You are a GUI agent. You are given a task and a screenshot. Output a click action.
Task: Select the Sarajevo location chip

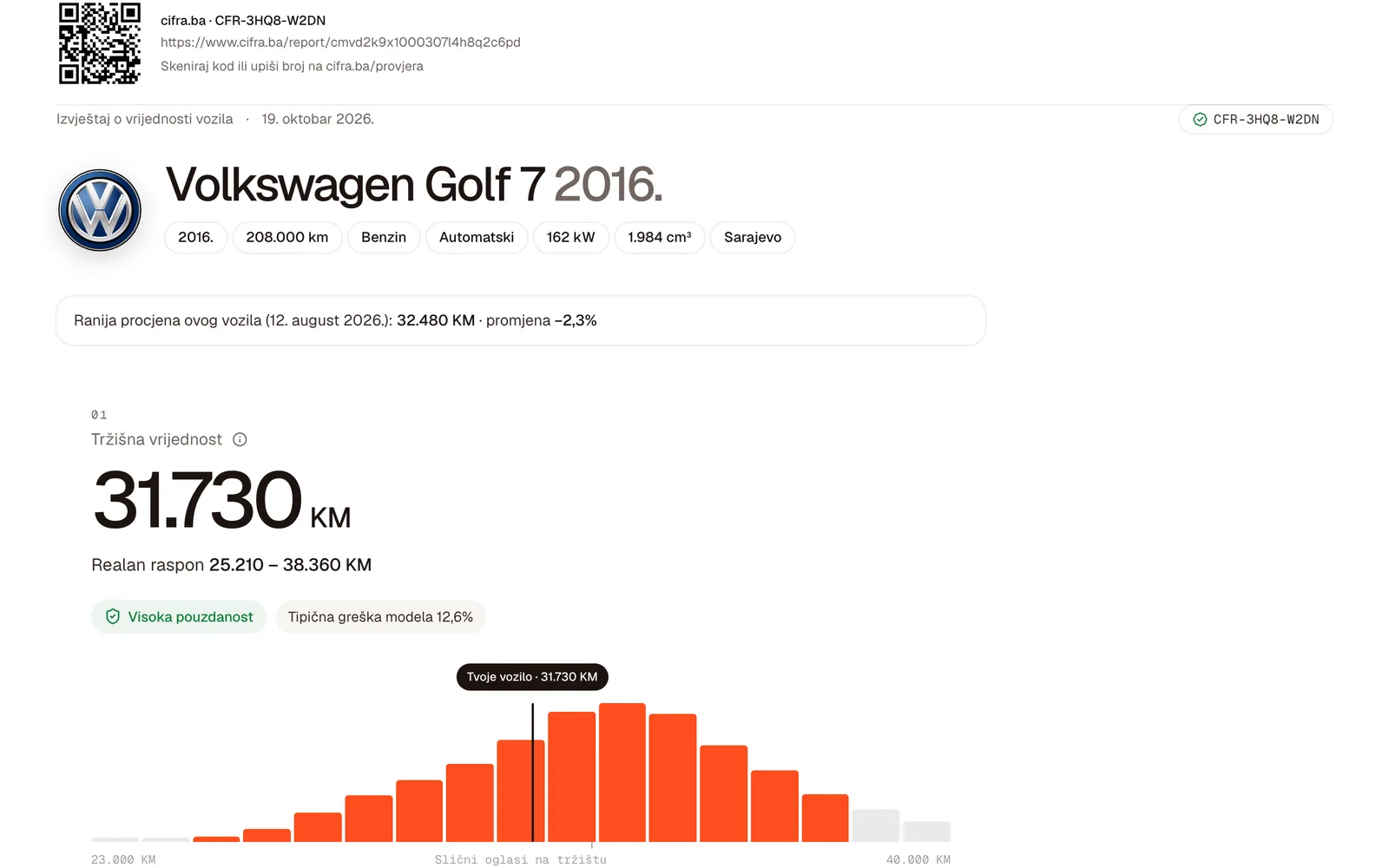point(753,238)
